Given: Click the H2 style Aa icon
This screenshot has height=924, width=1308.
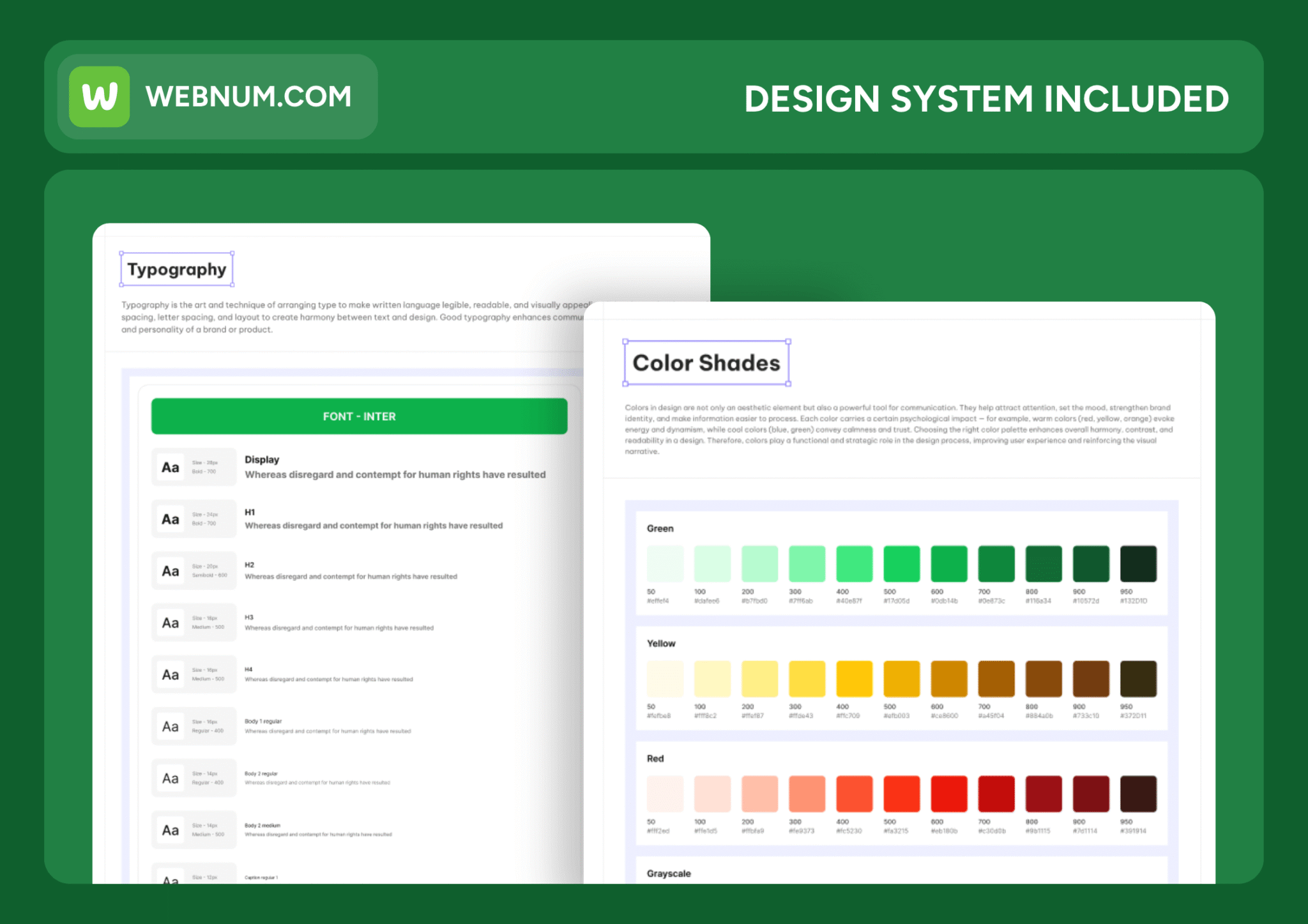Looking at the screenshot, I should click(x=170, y=571).
